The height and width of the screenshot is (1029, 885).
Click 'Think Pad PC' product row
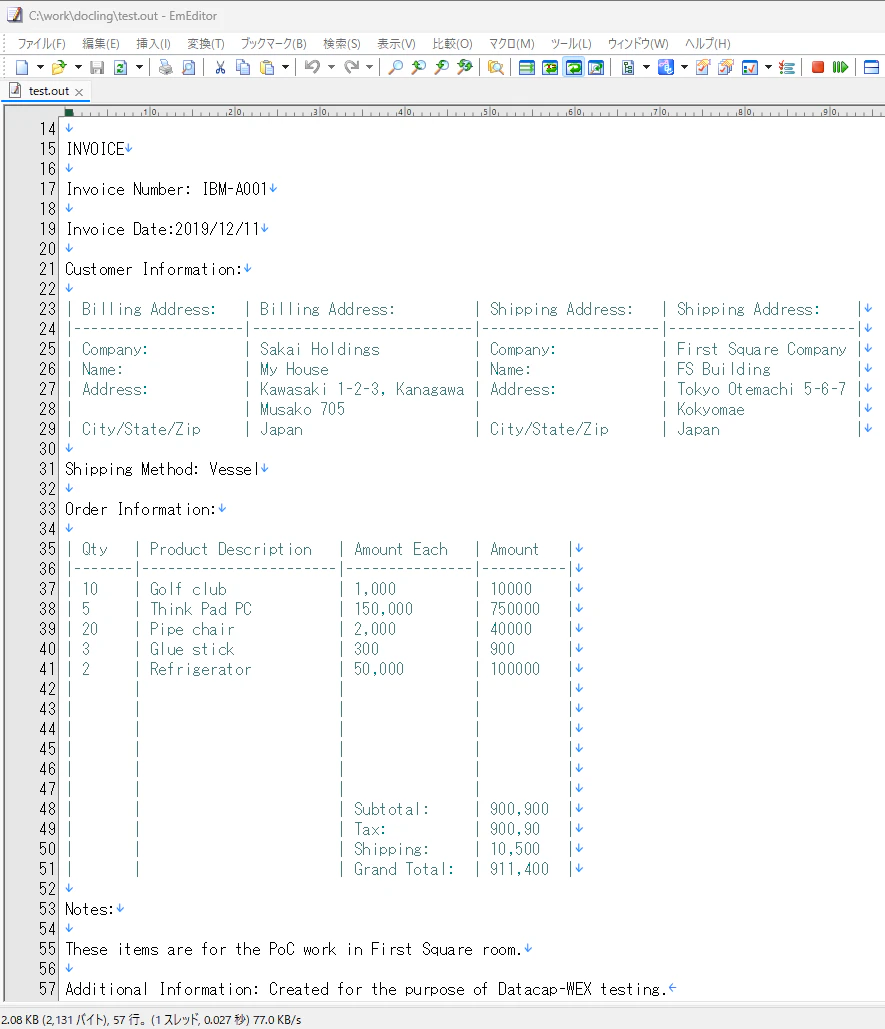click(201, 609)
